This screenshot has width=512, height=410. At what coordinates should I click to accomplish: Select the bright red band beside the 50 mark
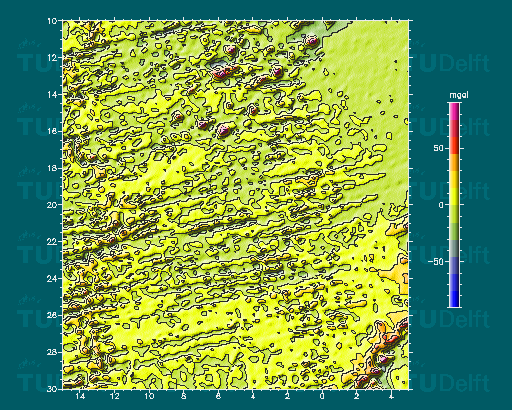click(454, 145)
